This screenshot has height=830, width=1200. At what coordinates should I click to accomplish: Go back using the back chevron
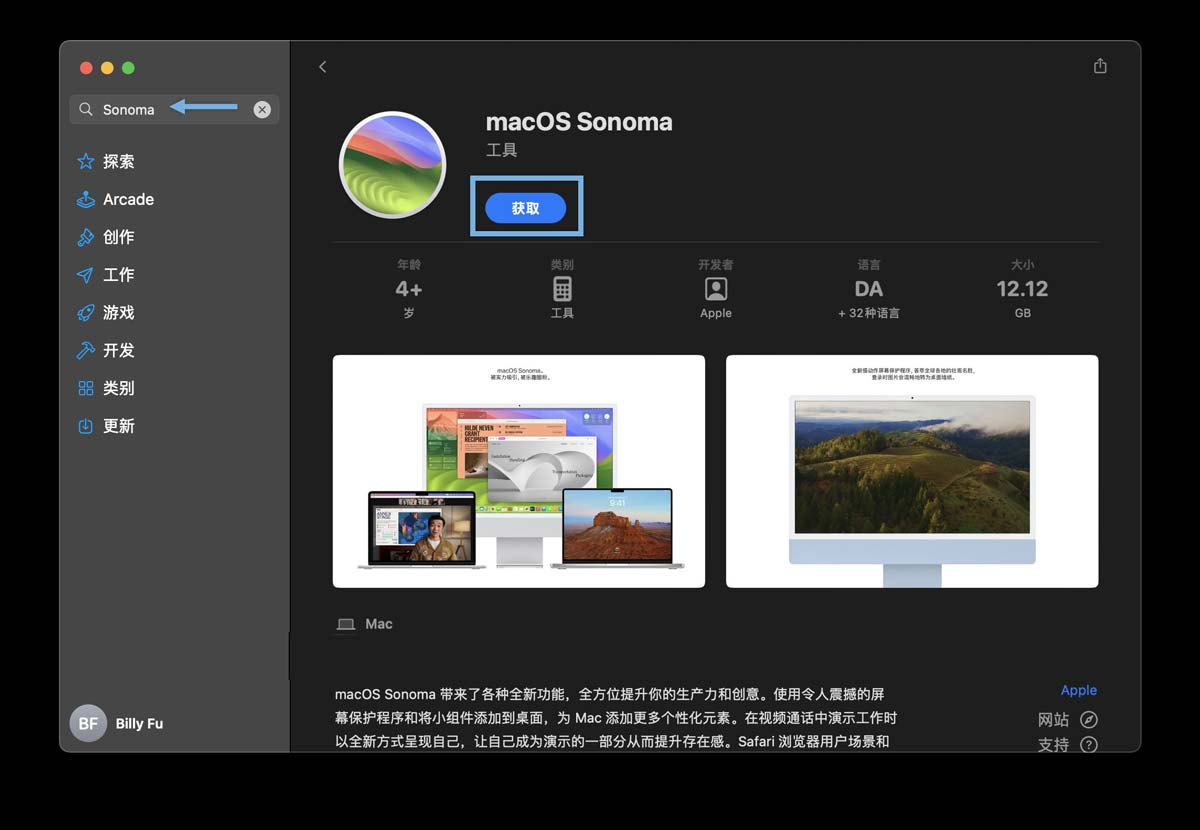click(x=322, y=67)
